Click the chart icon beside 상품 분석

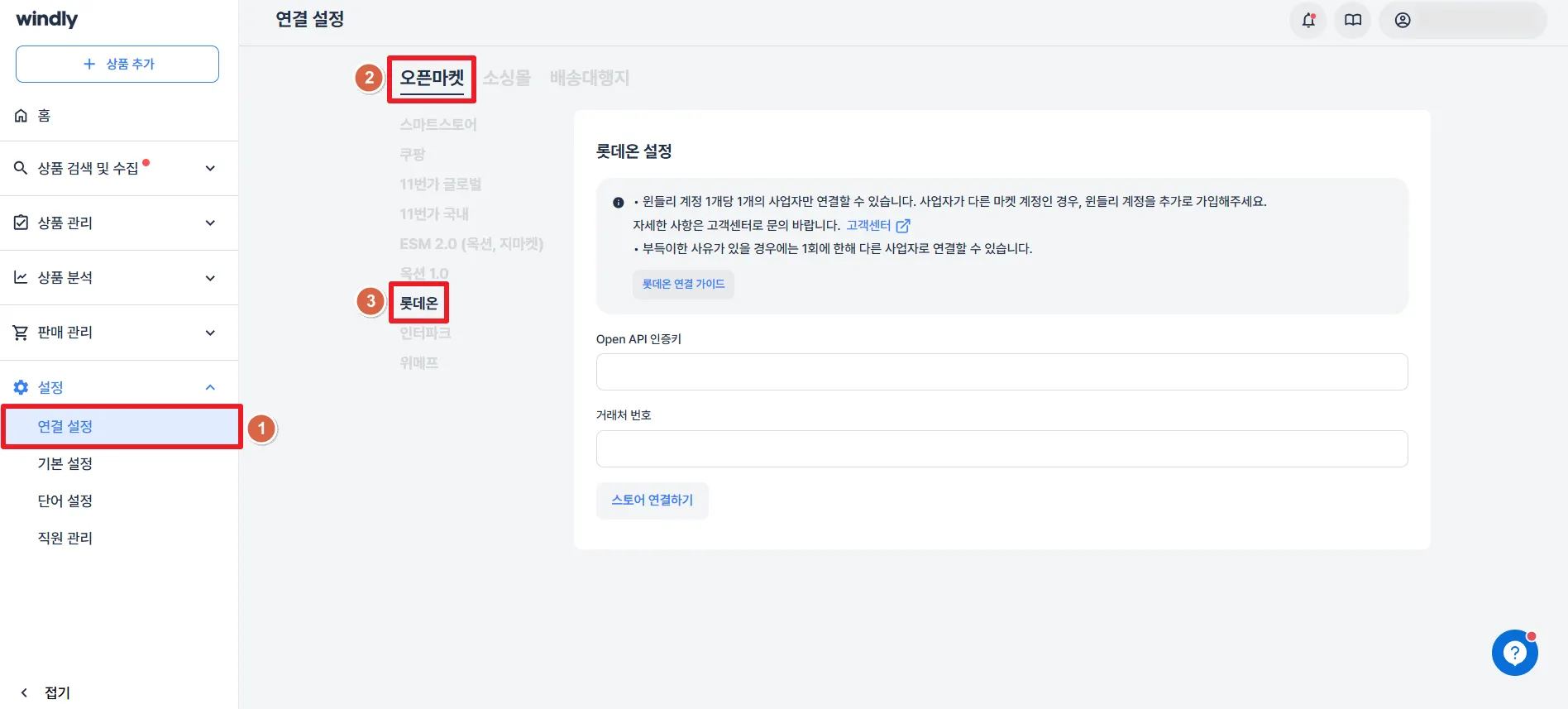[22, 277]
